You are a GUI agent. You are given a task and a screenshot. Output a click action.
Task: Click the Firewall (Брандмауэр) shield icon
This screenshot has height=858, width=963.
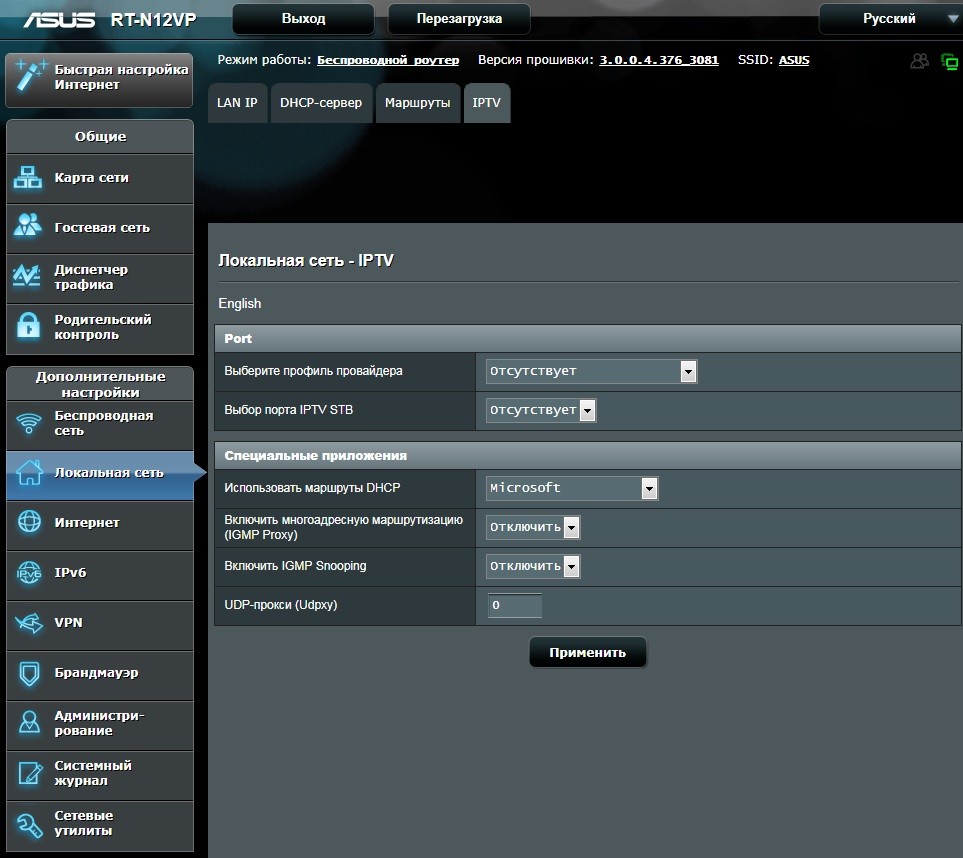point(29,673)
